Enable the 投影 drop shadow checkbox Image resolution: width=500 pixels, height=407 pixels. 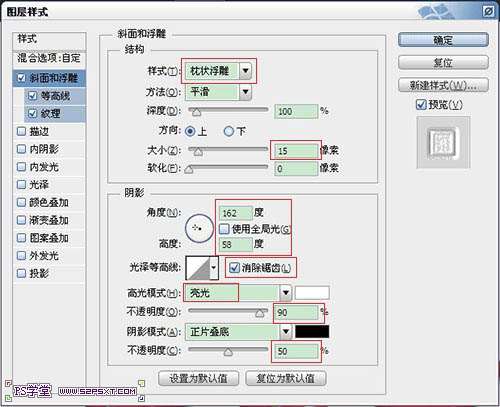point(21,273)
